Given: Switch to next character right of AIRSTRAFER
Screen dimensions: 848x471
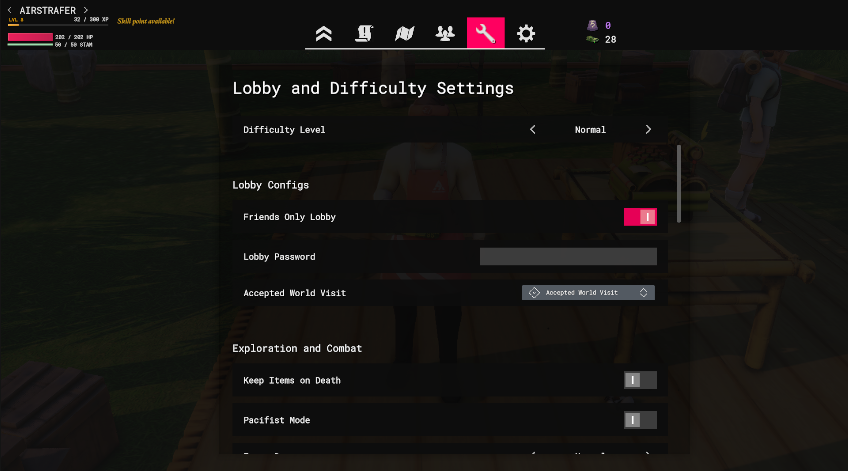Looking at the screenshot, I should pyautogui.click(x=86, y=10).
